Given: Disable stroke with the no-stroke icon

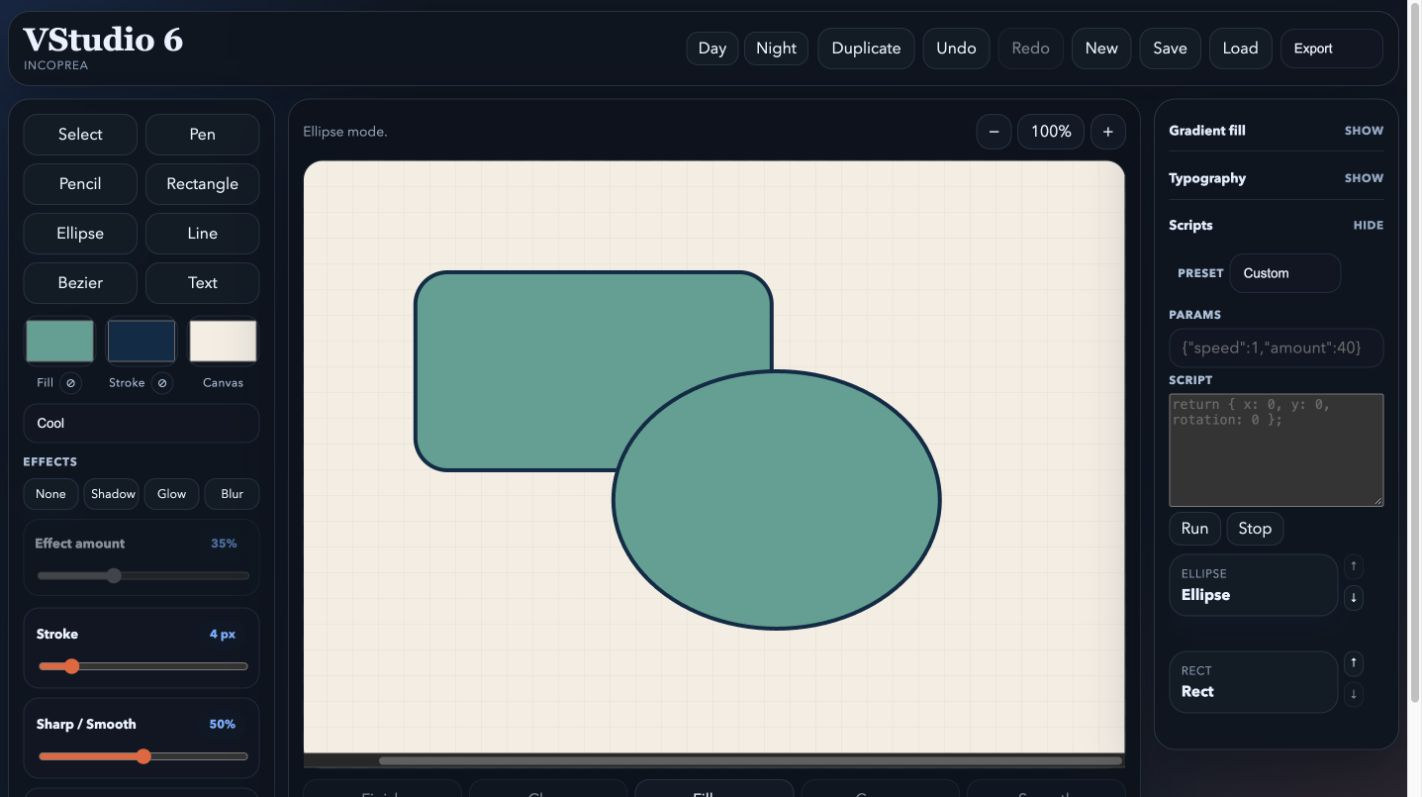Looking at the screenshot, I should click(x=162, y=383).
